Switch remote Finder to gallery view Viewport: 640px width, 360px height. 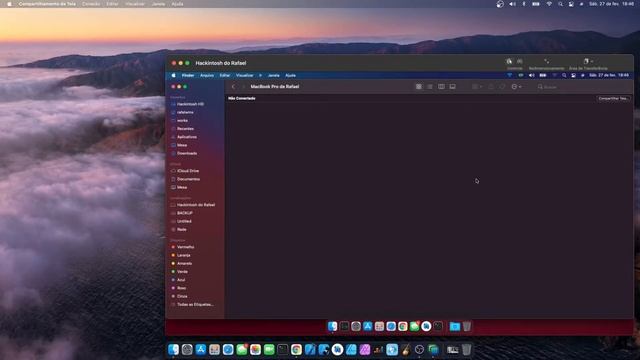tap(453, 87)
